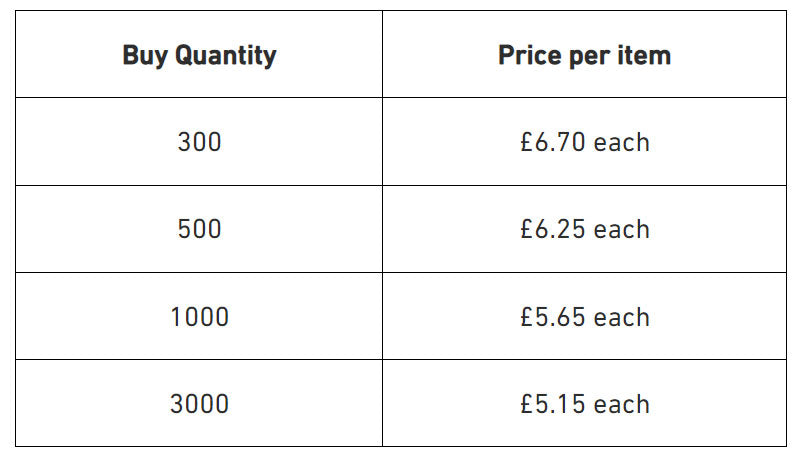Select the 500 buy quantity value
The height and width of the screenshot is (461, 803).
click(x=199, y=229)
